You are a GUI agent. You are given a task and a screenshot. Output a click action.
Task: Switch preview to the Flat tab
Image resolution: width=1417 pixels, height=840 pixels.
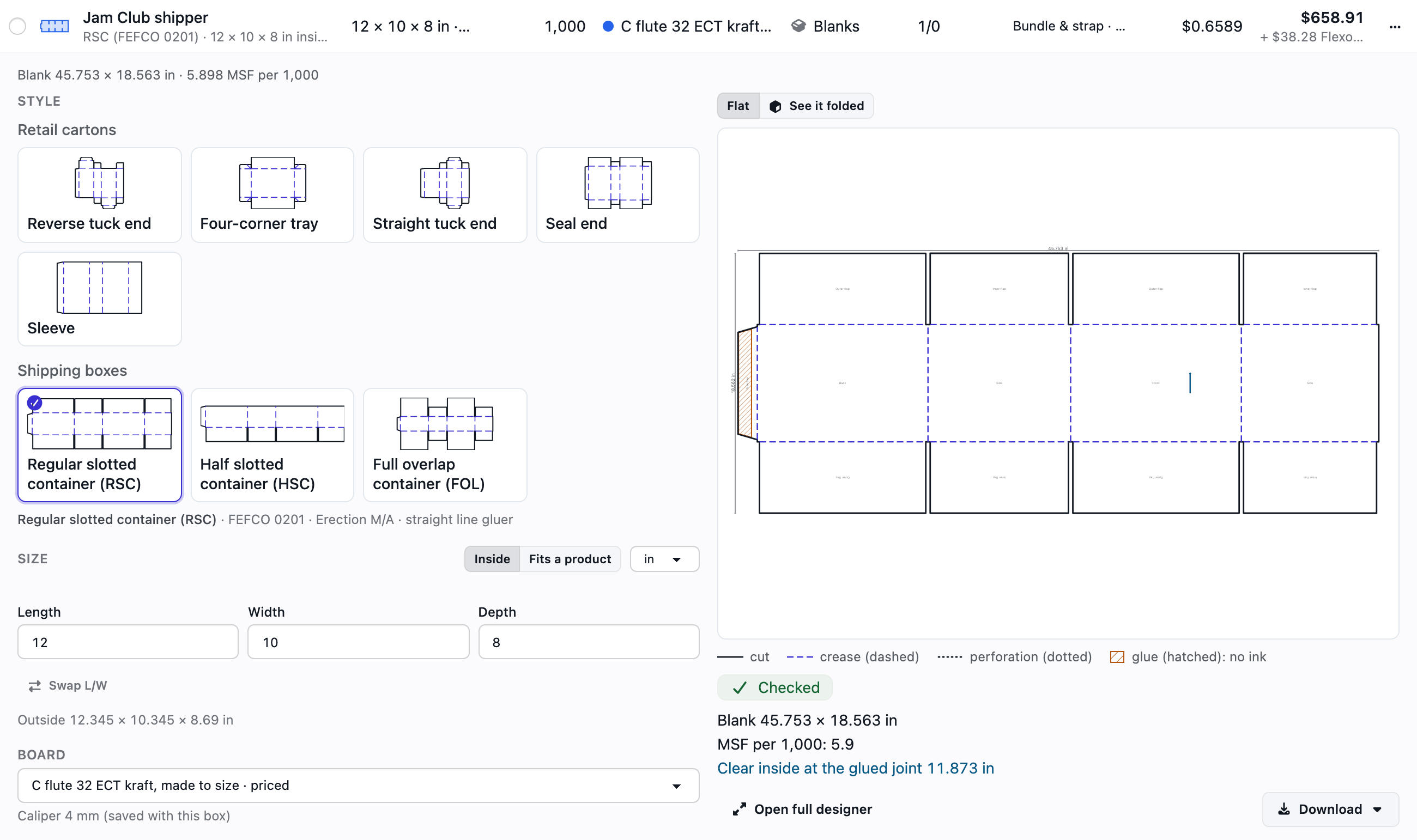tap(737, 106)
